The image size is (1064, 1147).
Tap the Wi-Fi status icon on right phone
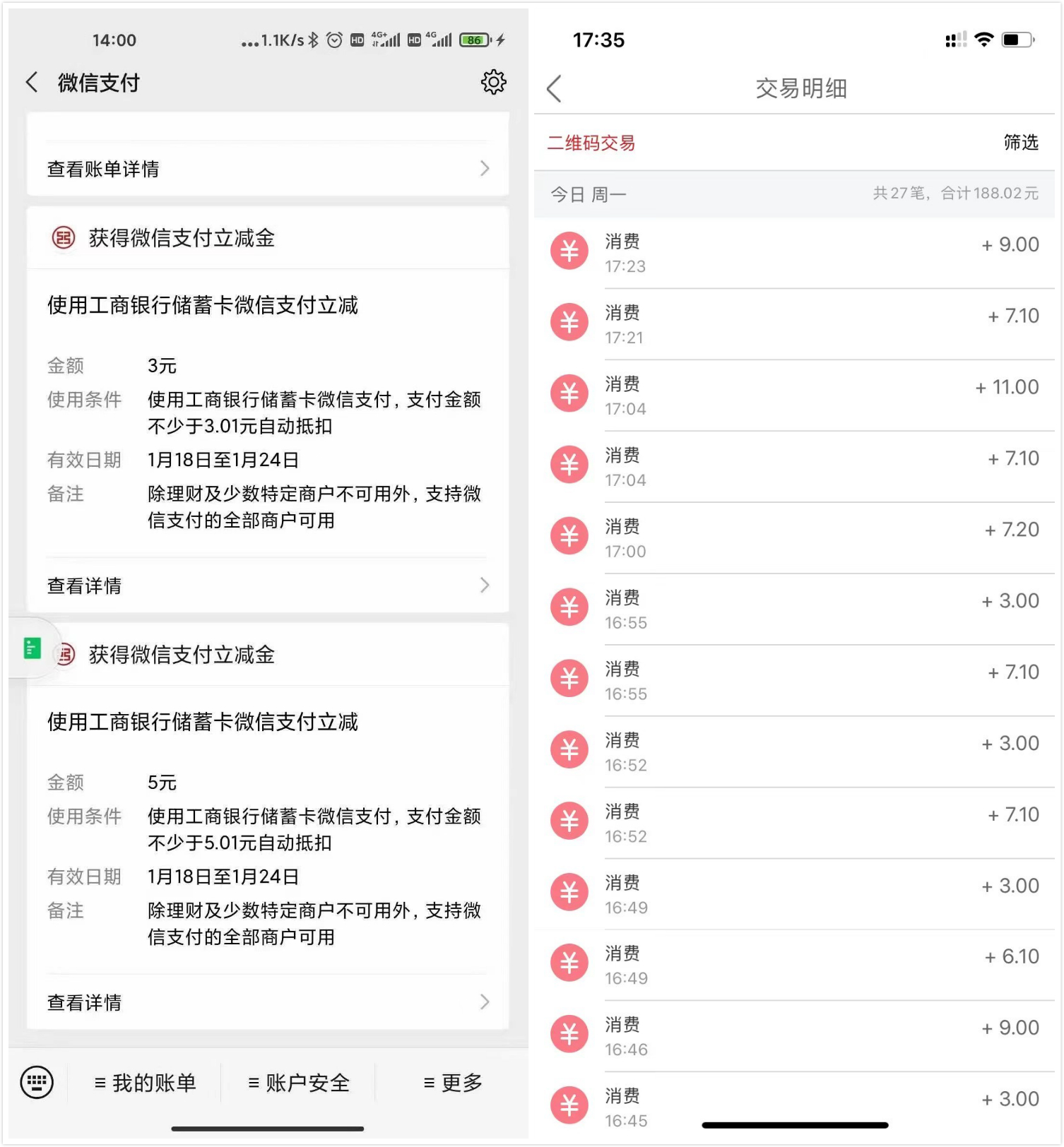(x=983, y=40)
